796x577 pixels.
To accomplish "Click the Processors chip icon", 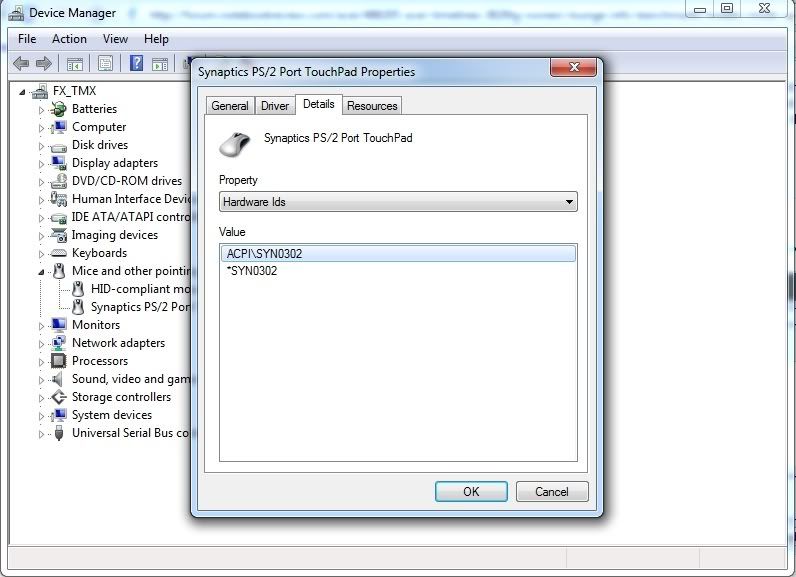I will [58, 361].
